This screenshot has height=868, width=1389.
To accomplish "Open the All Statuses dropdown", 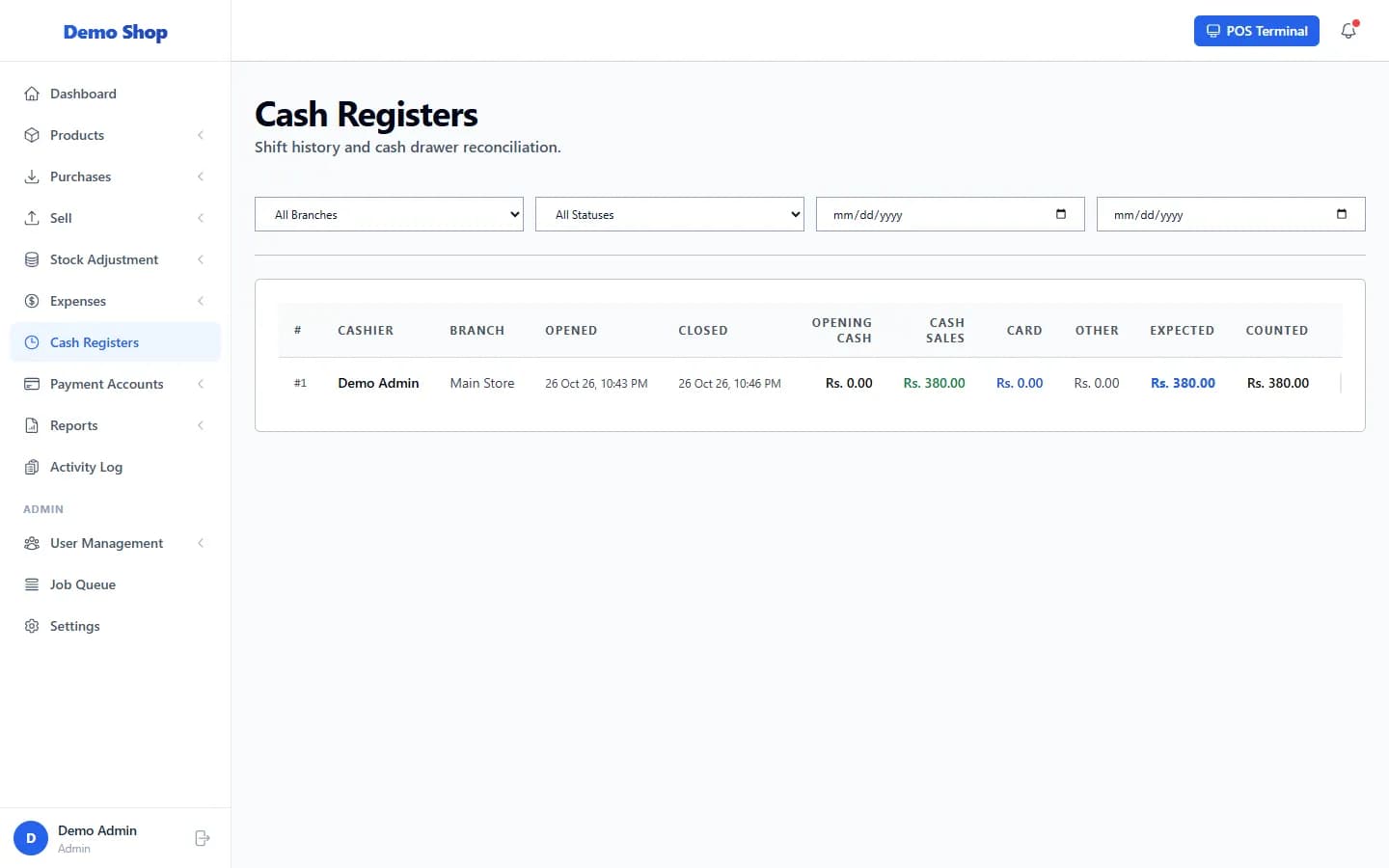I will (669, 214).
